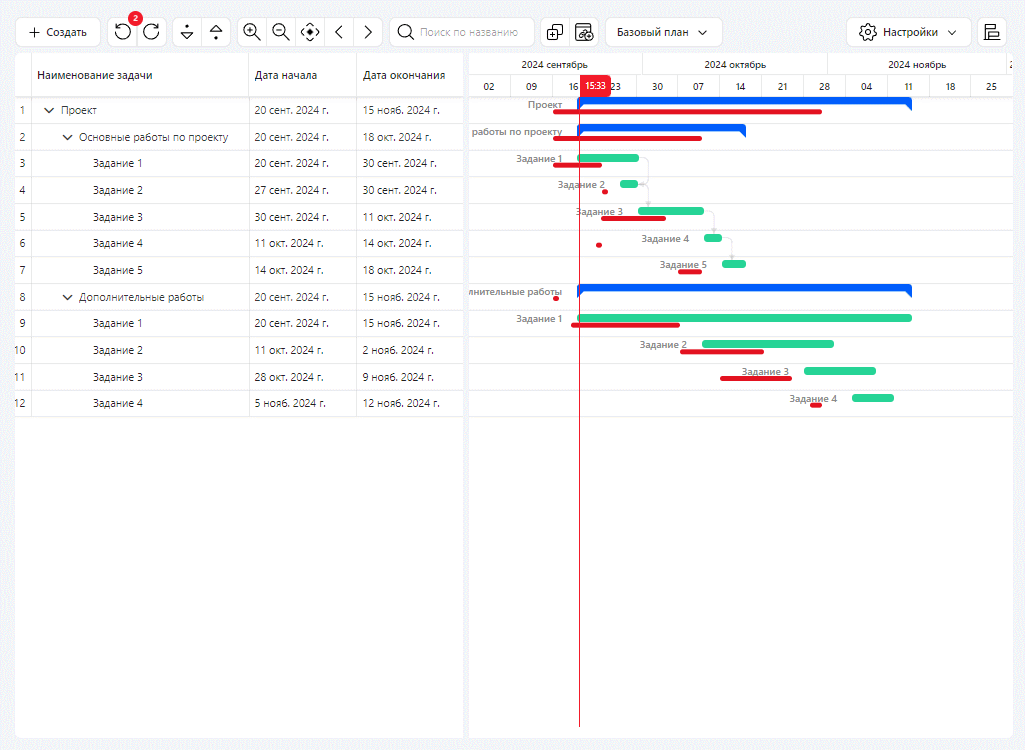
Task: Click the red 15:33 current time marker
Action: pos(596,86)
